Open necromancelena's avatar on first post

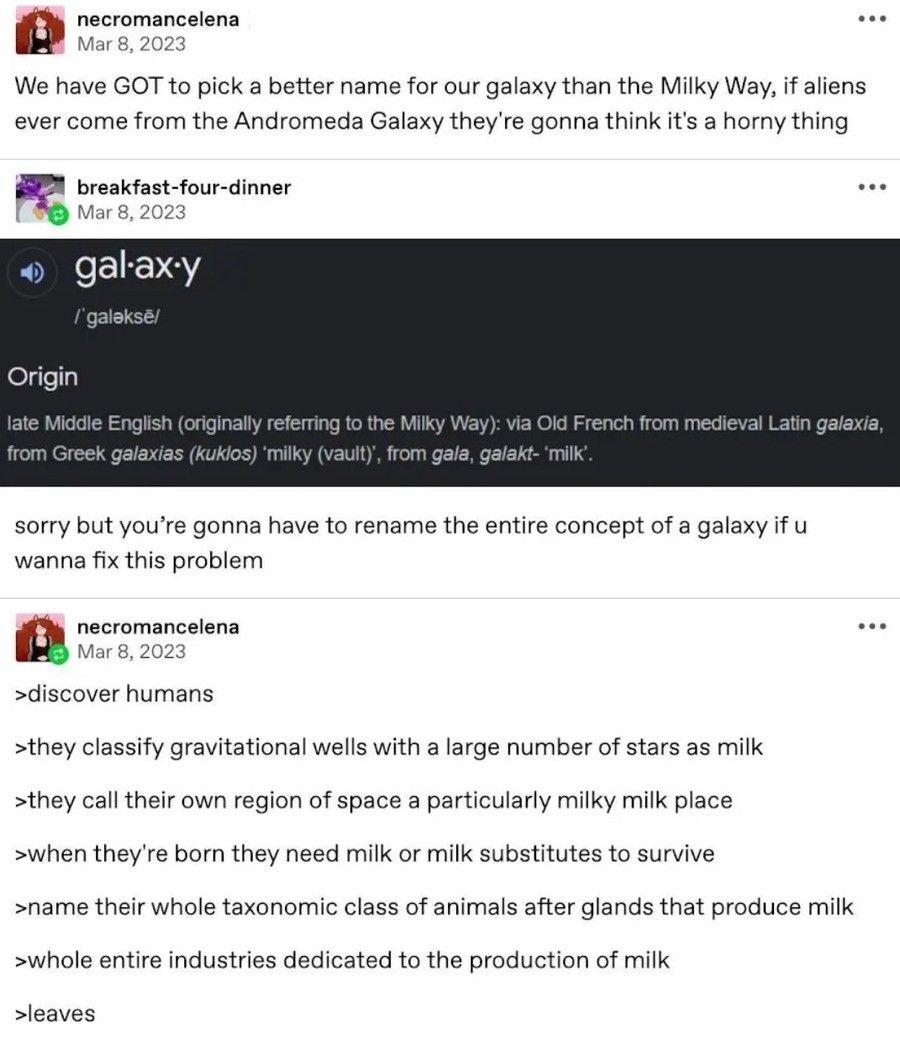(x=40, y=30)
